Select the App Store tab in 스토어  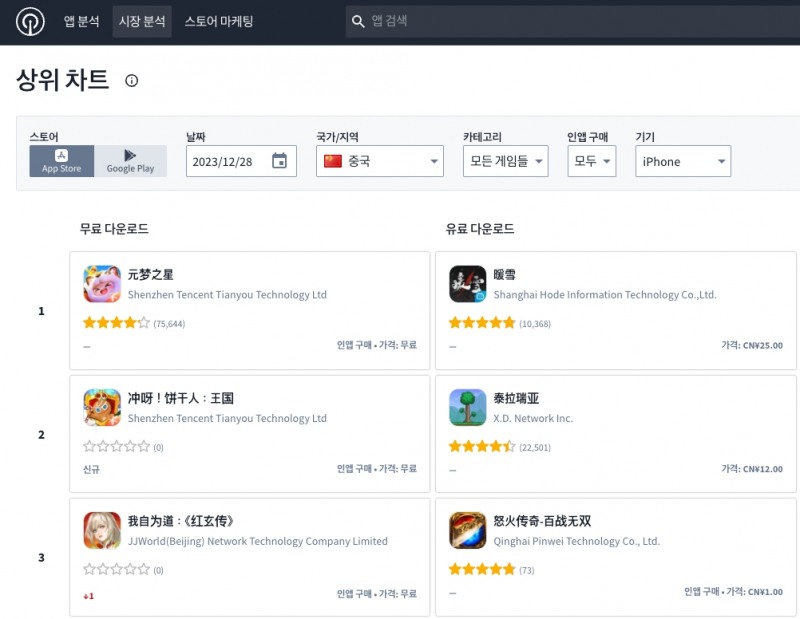pos(61,161)
